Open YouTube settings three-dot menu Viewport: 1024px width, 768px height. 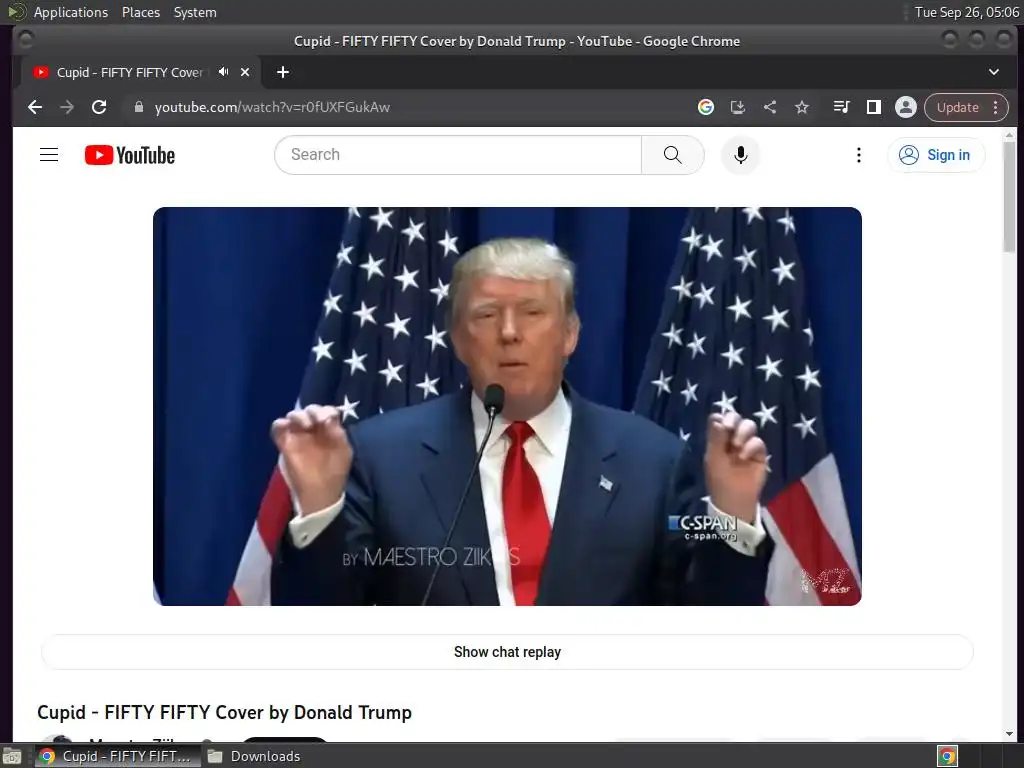tap(859, 155)
